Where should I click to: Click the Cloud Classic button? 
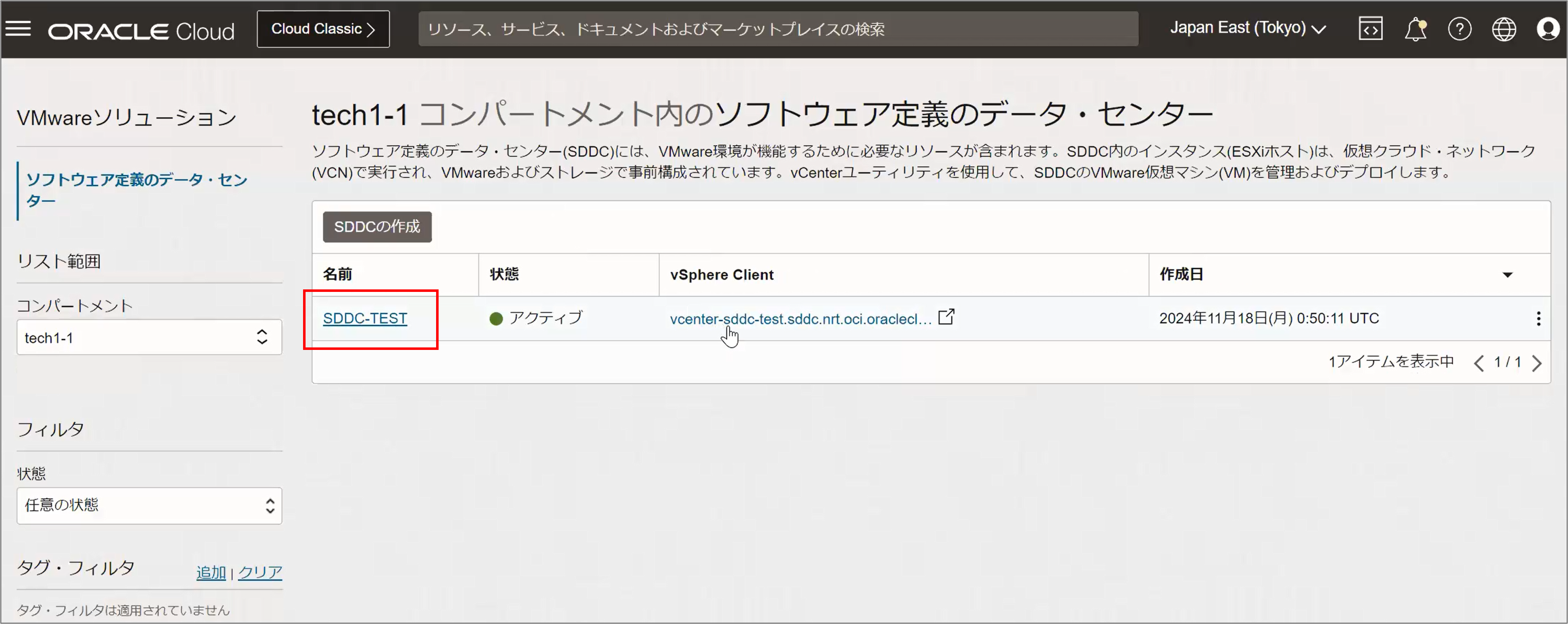click(323, 28)
